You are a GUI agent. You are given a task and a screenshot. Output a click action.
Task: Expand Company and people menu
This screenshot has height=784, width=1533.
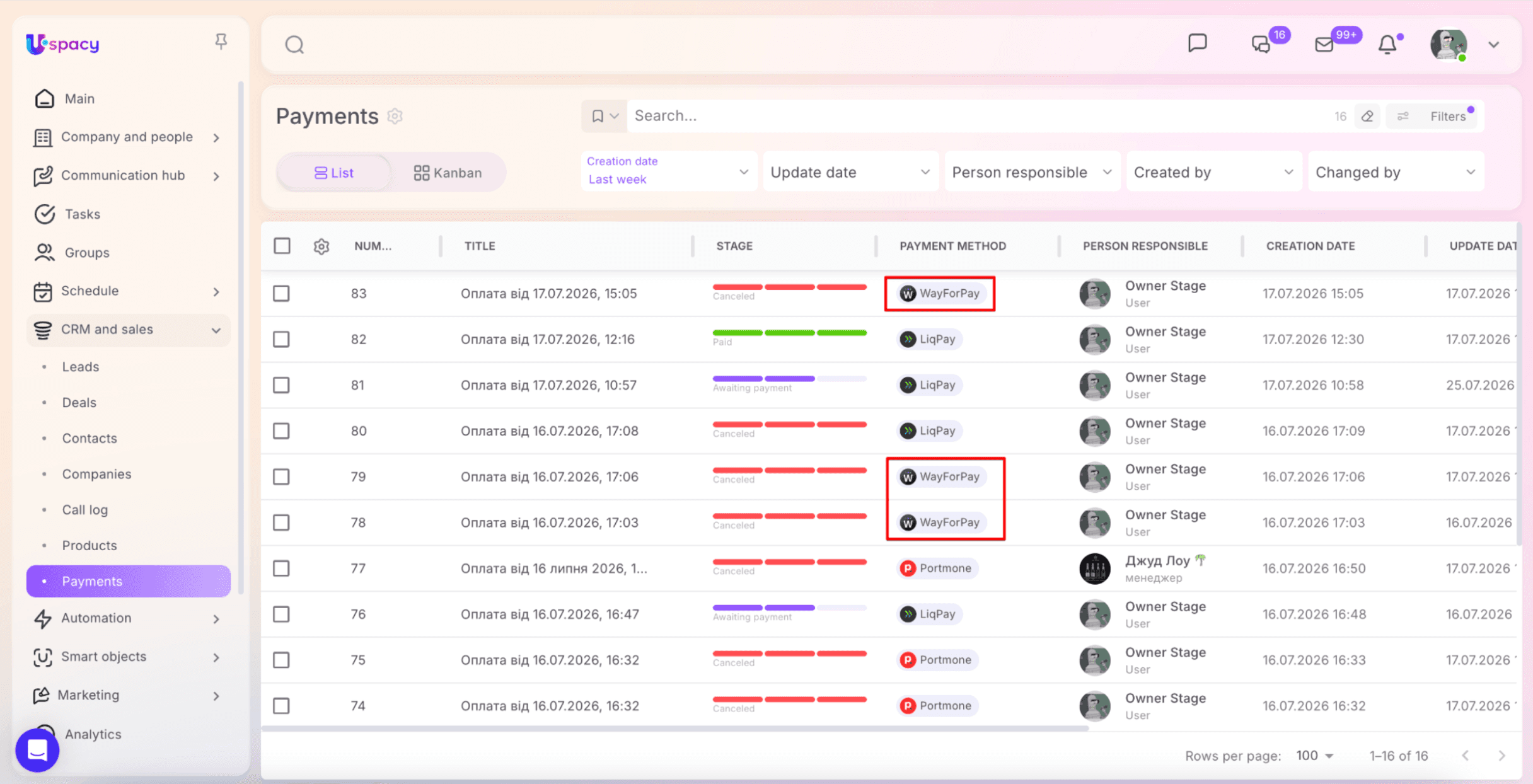point(128,137)
